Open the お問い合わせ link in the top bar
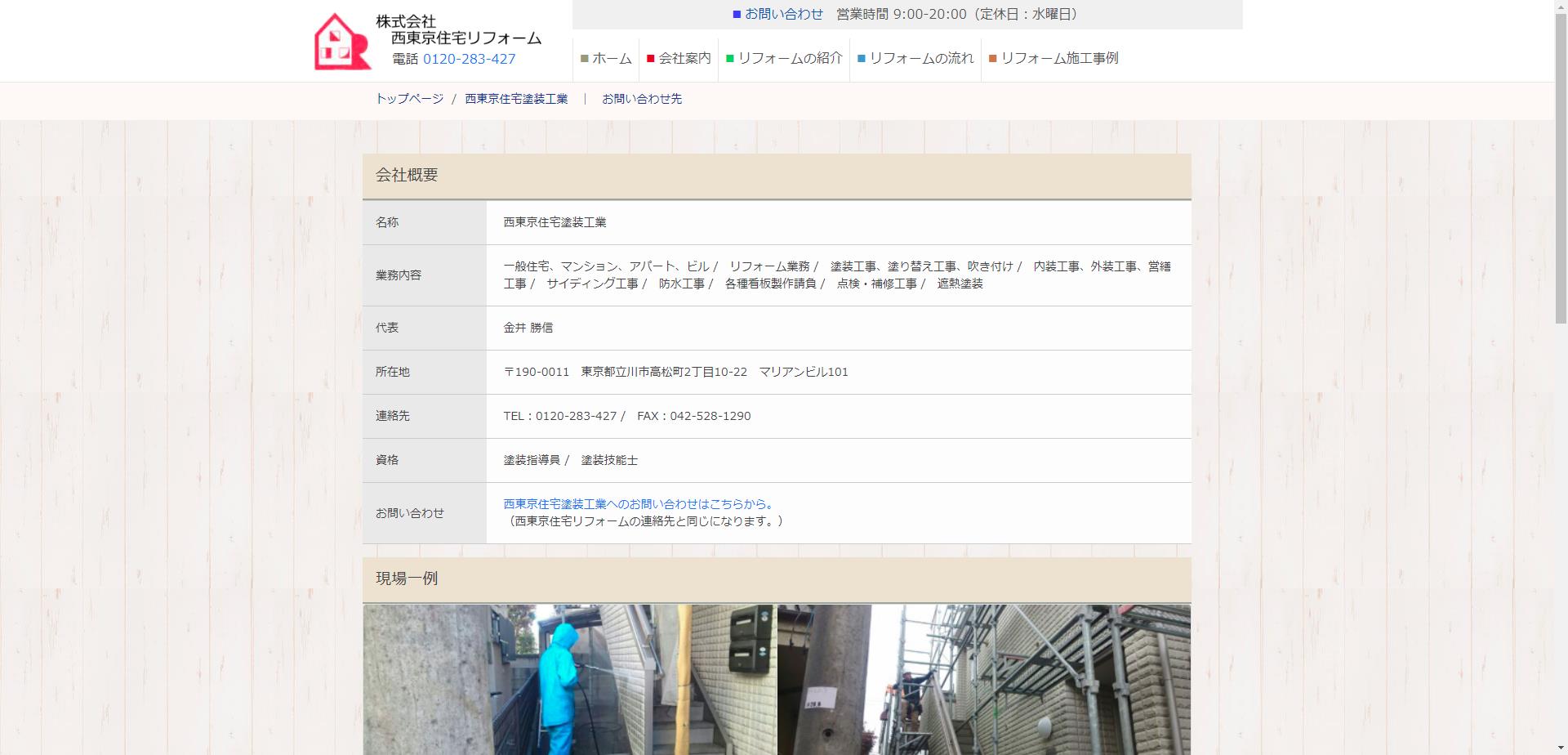Screen dimensions: 1568x755 pyautogui.click(x=784, y=14)
